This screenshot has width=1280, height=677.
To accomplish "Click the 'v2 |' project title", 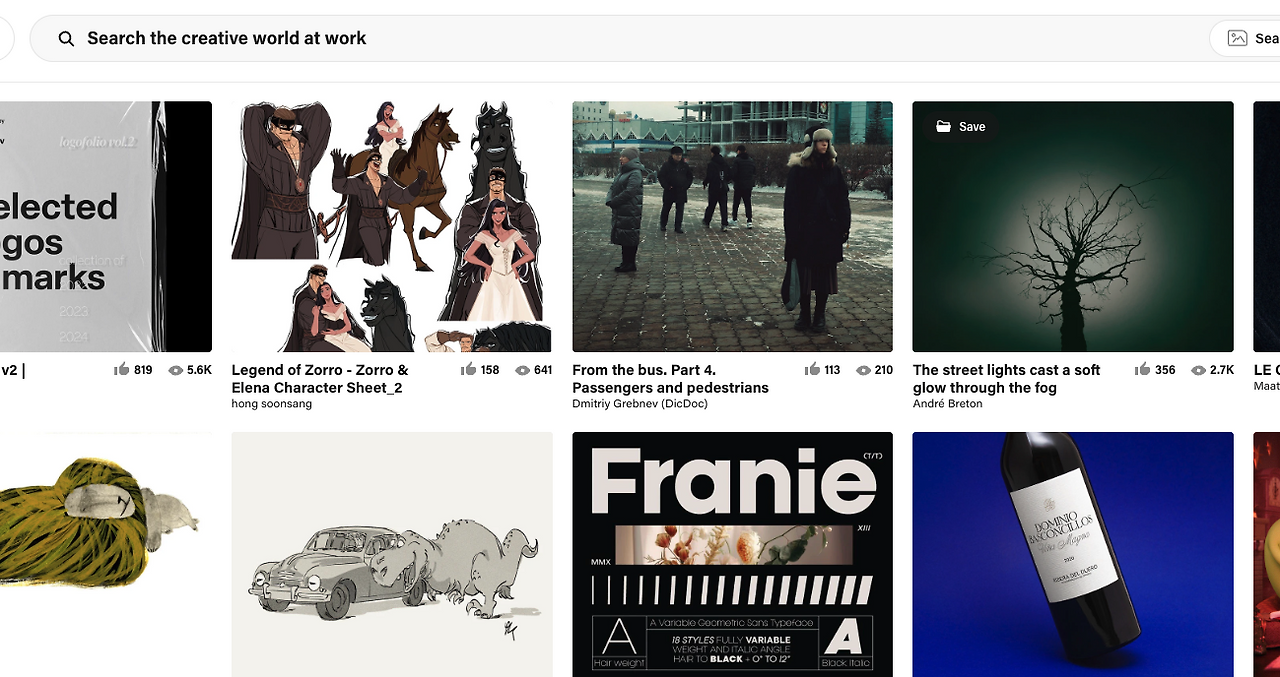I will click(x=12, y=370).
